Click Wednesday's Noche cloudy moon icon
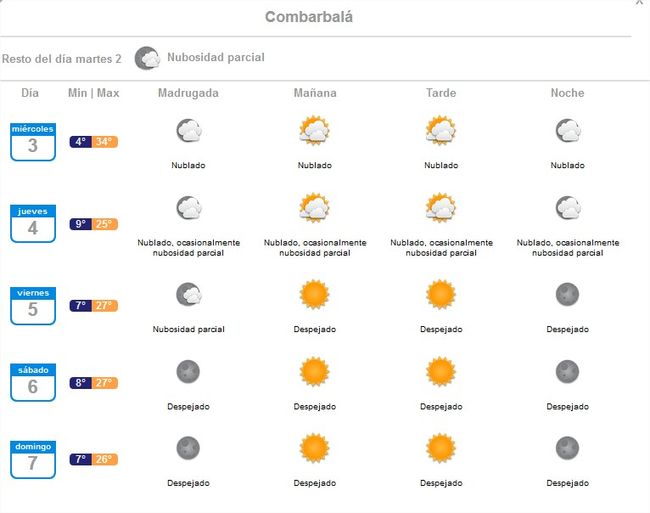 point(567,131)
